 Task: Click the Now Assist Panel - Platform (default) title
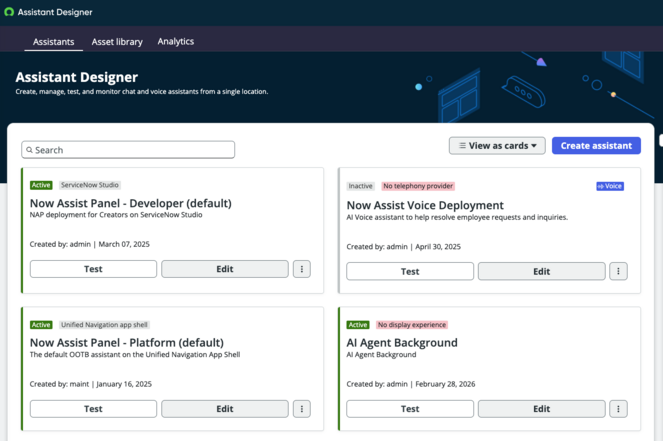127,342
